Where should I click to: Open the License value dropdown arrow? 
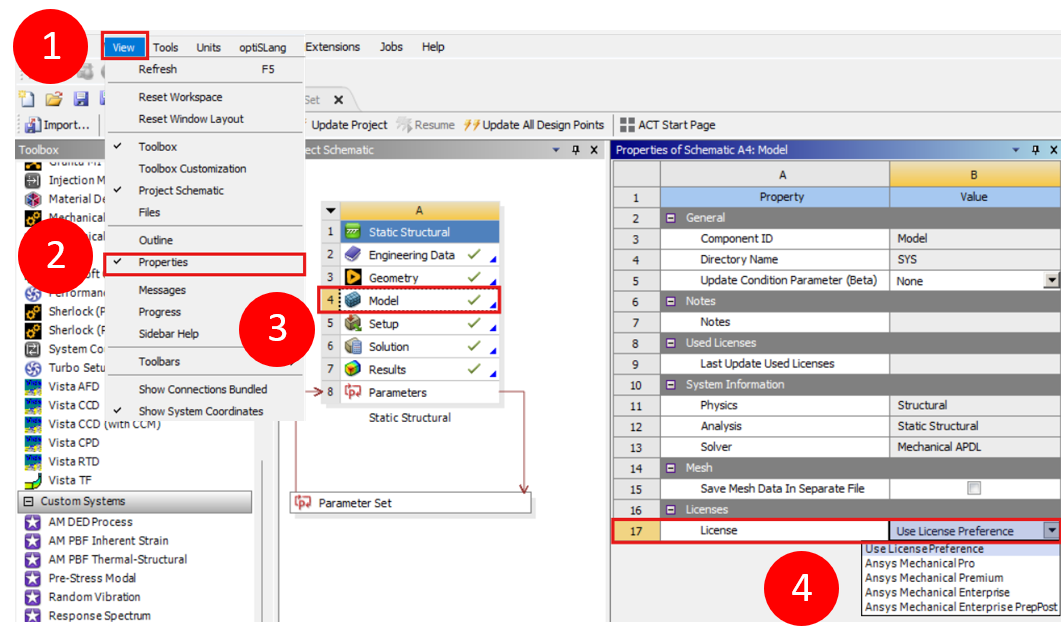click(1051, 531)
